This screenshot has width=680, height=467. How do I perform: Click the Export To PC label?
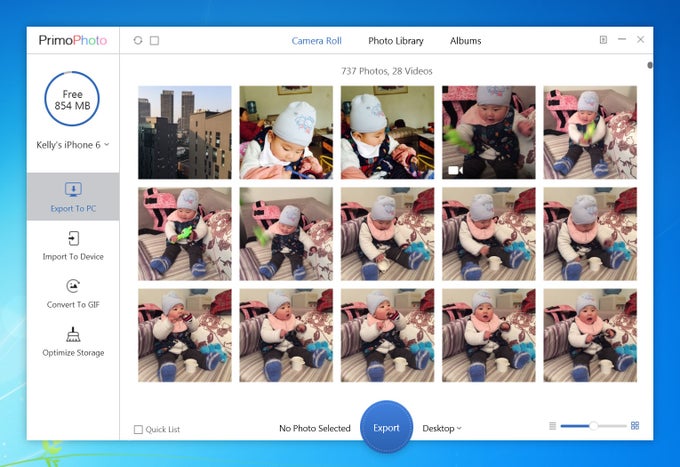(x=73, y=209)
